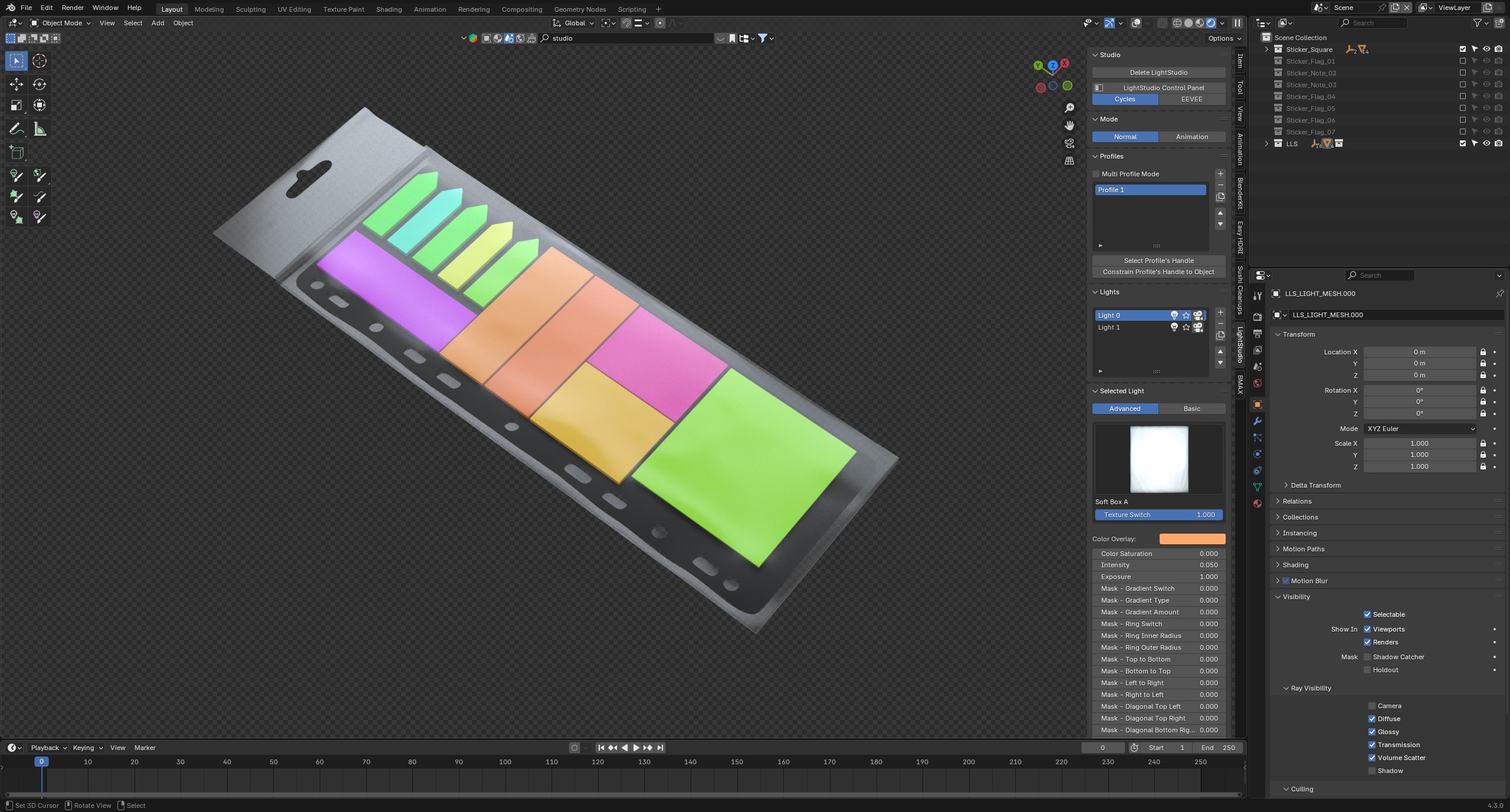Select the Move tool in toolbar

coord(17,84)
